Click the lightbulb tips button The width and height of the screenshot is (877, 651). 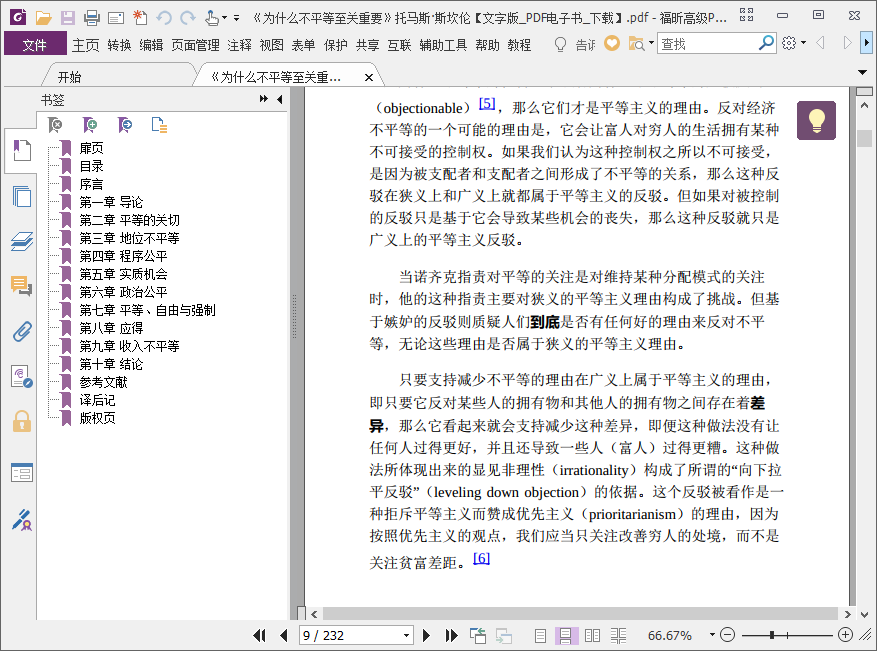[x=816, y=120]
